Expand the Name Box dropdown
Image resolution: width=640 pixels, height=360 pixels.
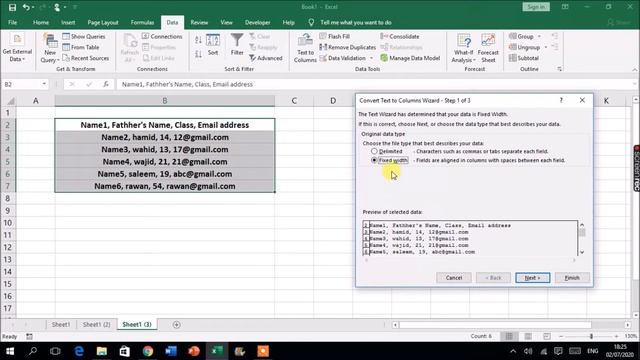pos(44,84)
